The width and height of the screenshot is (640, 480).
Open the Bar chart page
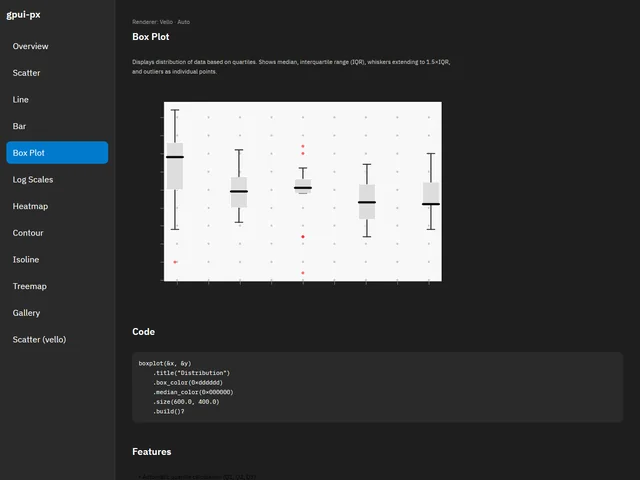[57, 126]
